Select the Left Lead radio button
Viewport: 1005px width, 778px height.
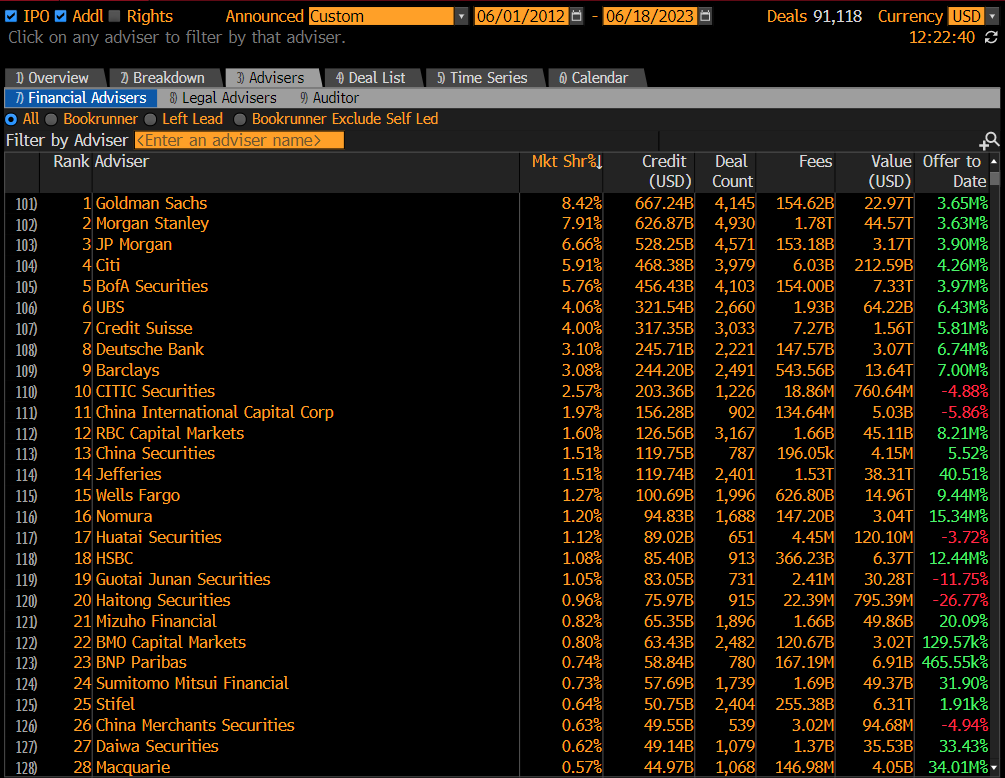tap(151, 119)
